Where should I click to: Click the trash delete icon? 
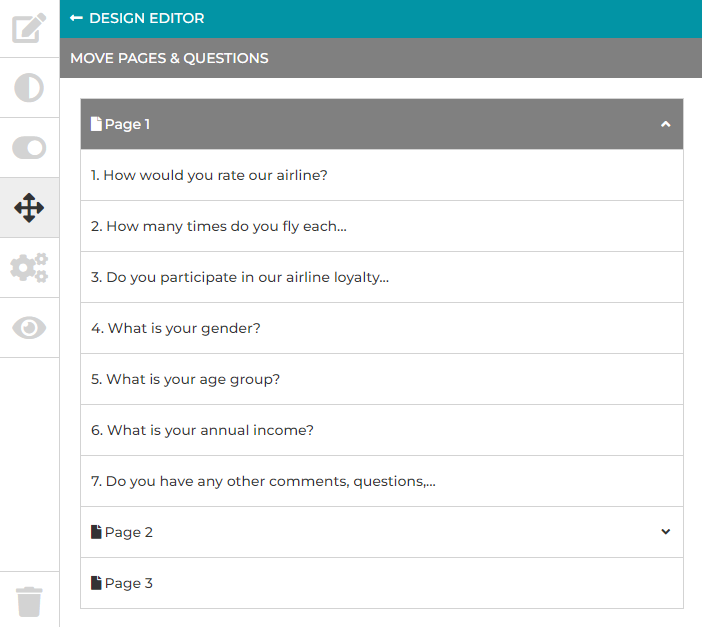point(29,601)
